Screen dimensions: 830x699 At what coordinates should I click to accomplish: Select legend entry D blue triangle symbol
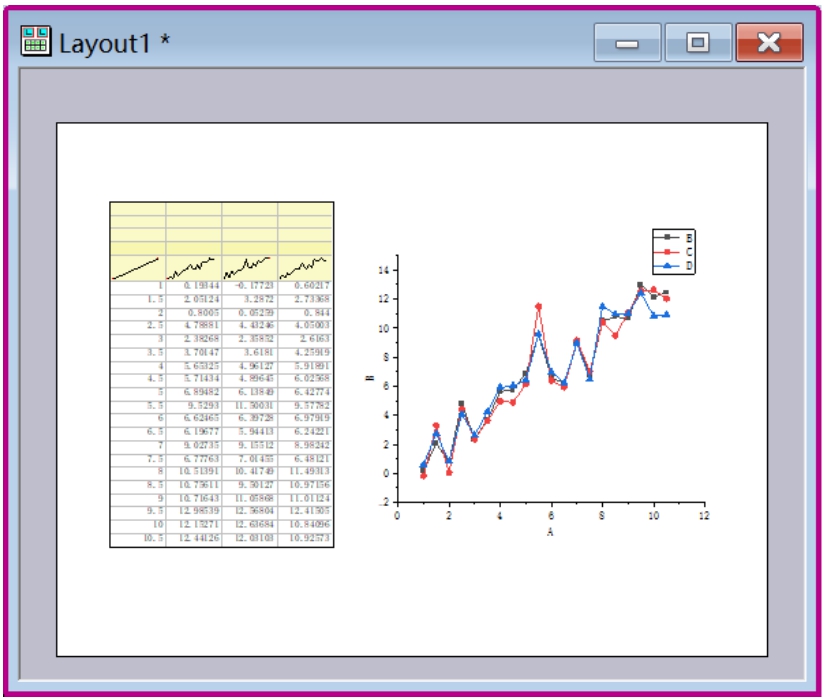666,267
